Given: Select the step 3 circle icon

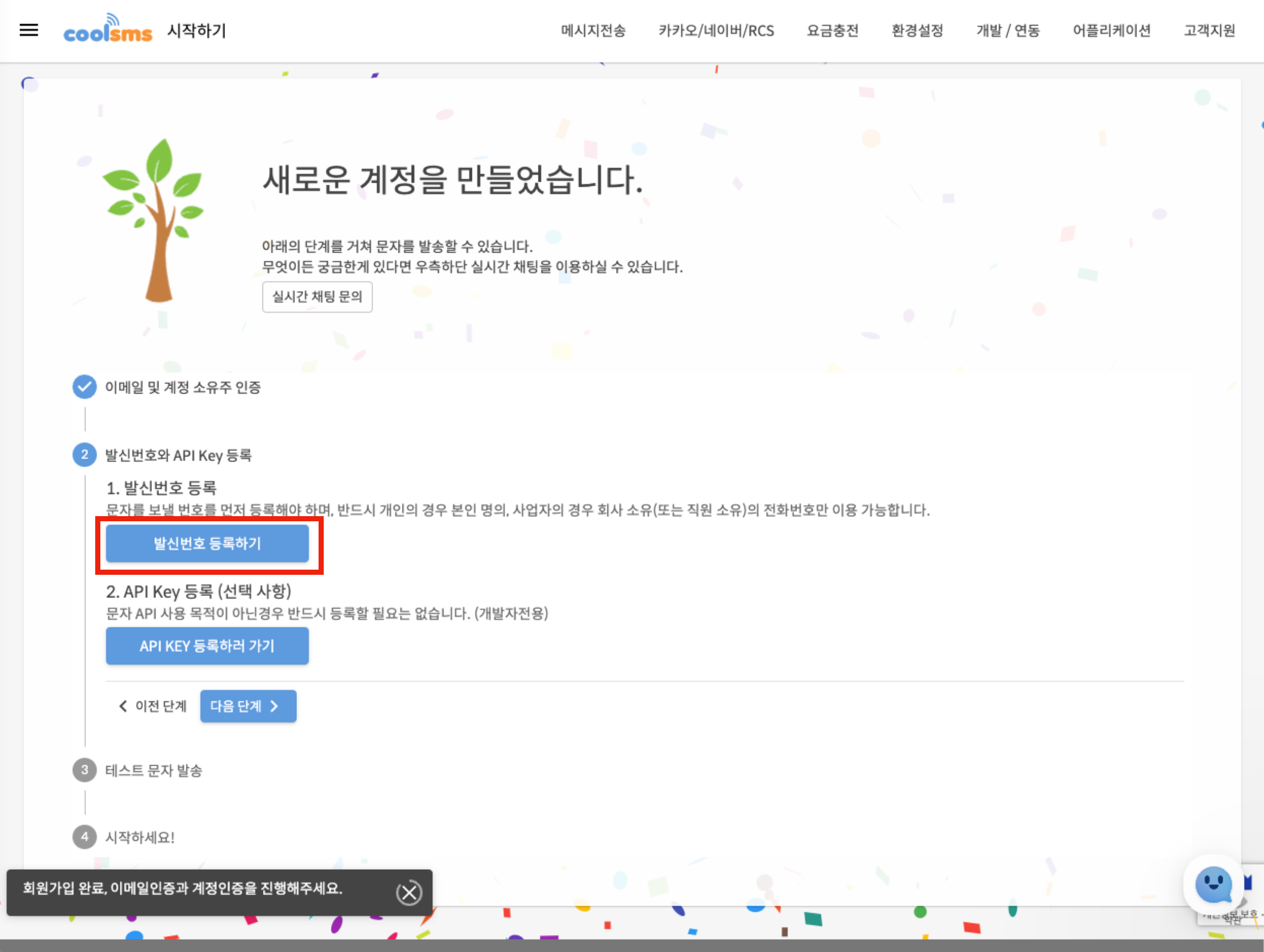Looking at the screenshot, I should pyautogui.click(x=84, y=770).
